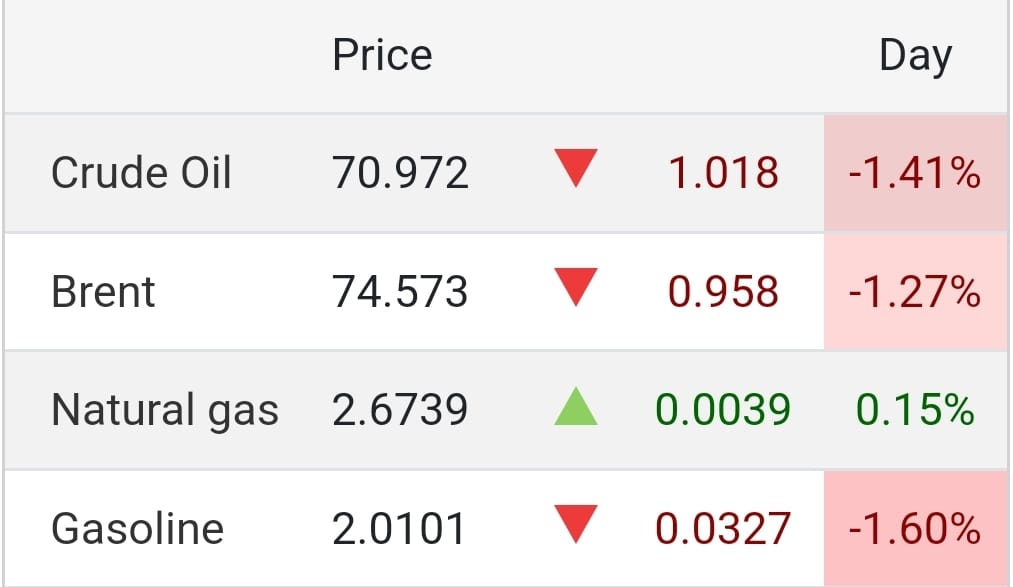Open the Gasoline commodity link
The height and width of the screenshot is (587, 1013).
[x=137, y=529]
